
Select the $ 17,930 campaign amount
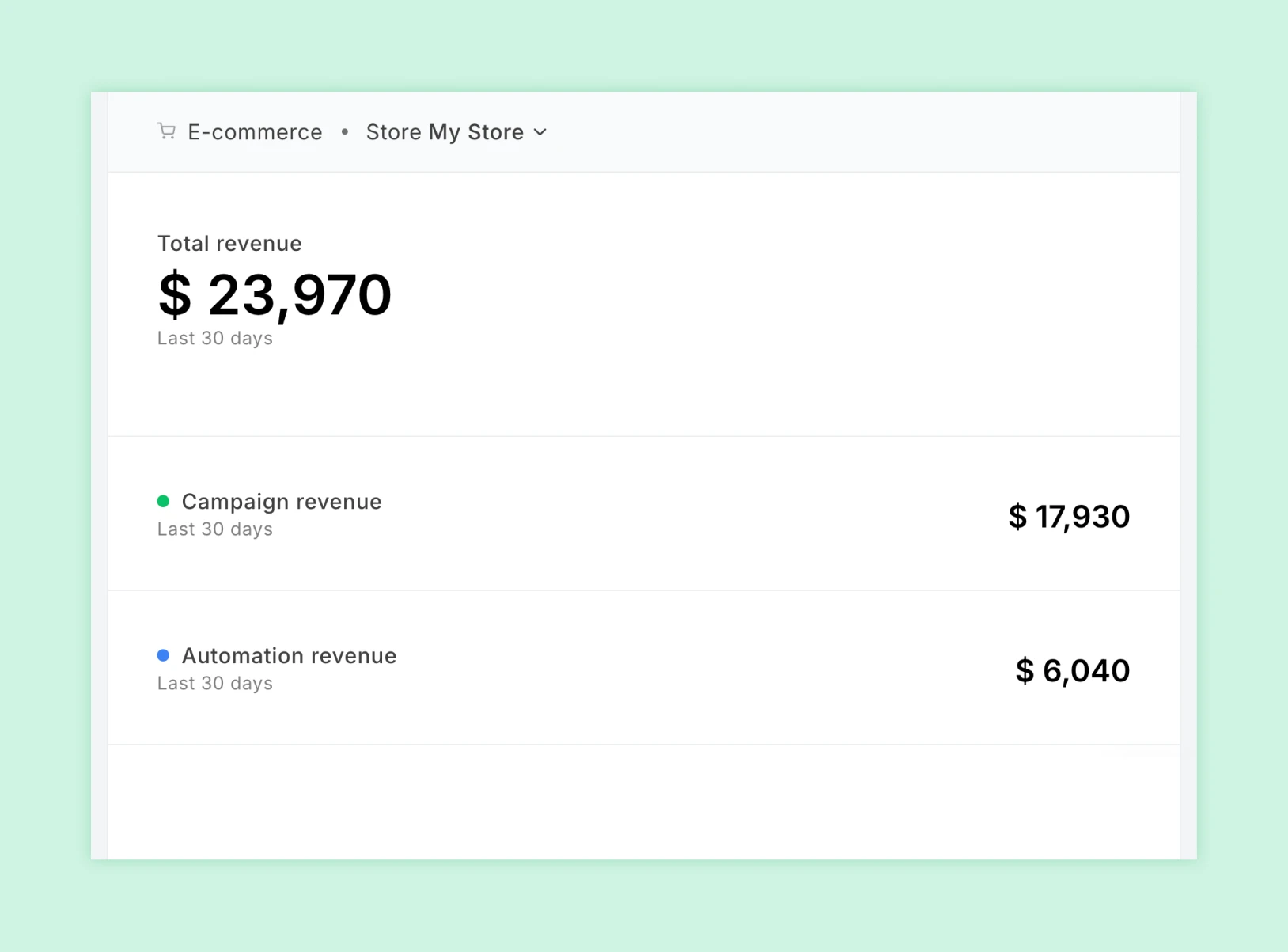point(1069,517)
